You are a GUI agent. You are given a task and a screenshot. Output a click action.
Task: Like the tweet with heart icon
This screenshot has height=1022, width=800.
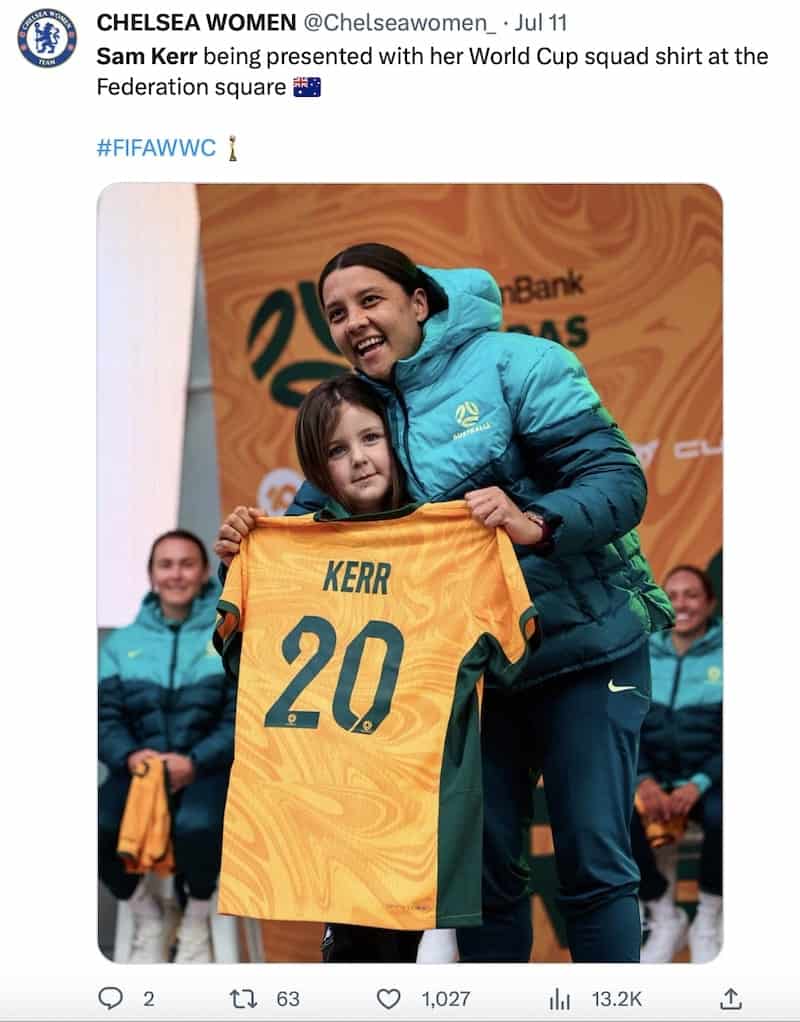tap(389, 999)
